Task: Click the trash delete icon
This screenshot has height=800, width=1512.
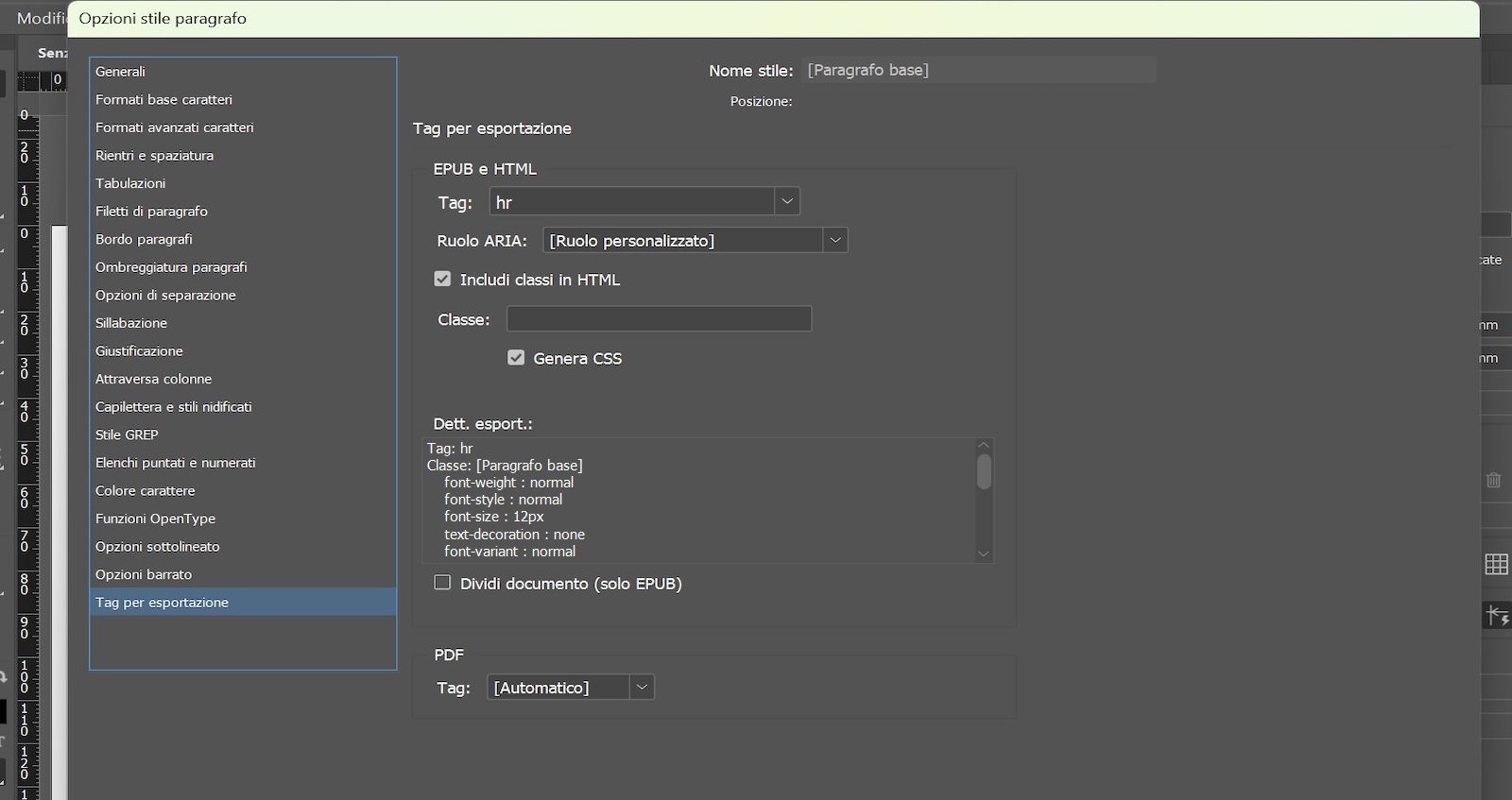Action: pos(1494,480)
